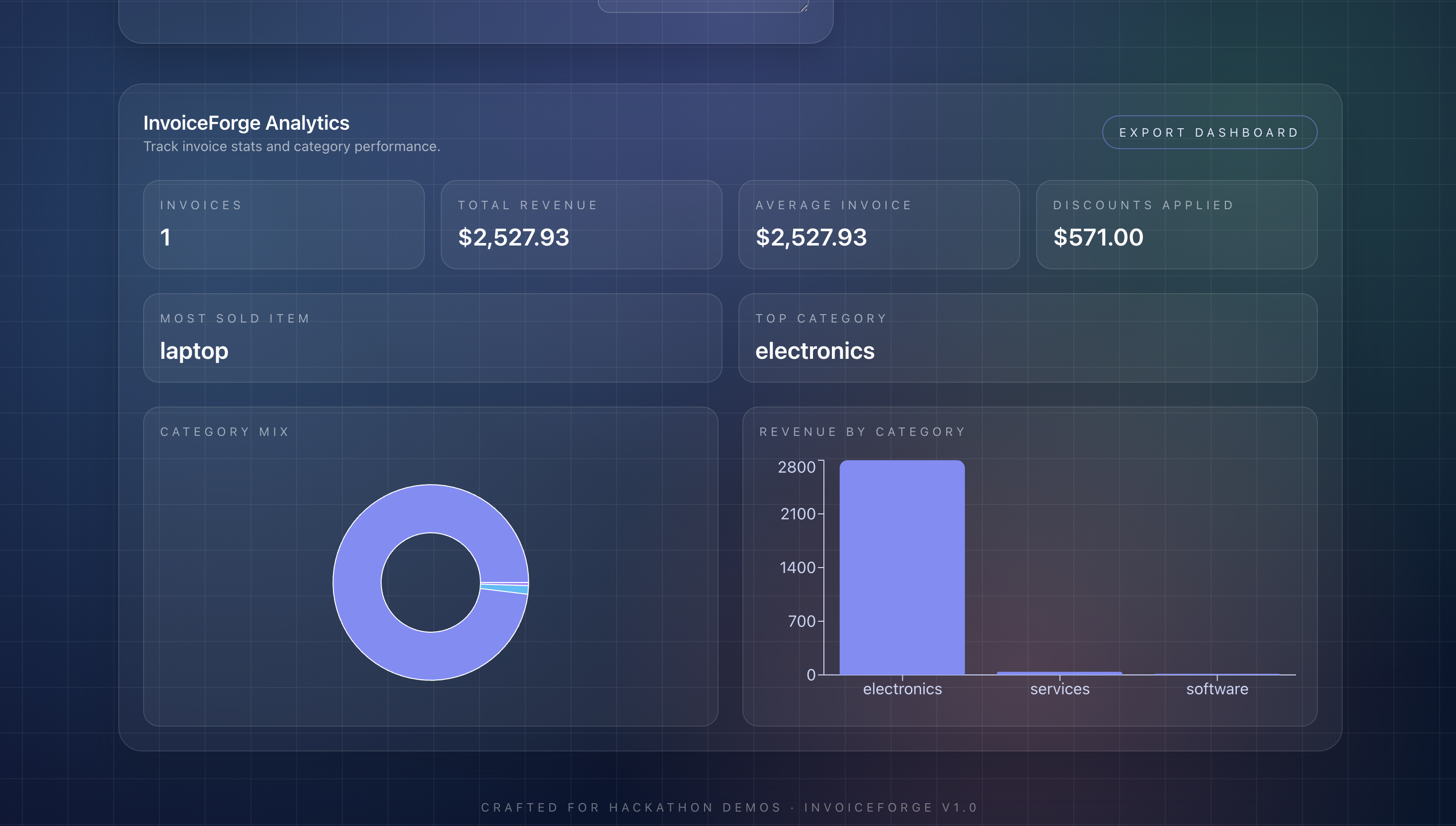Image resolution: width=1456 pixels, height=826 pixels.
Task: Click the Invoices count stat card
Action: tap(284, 225)
